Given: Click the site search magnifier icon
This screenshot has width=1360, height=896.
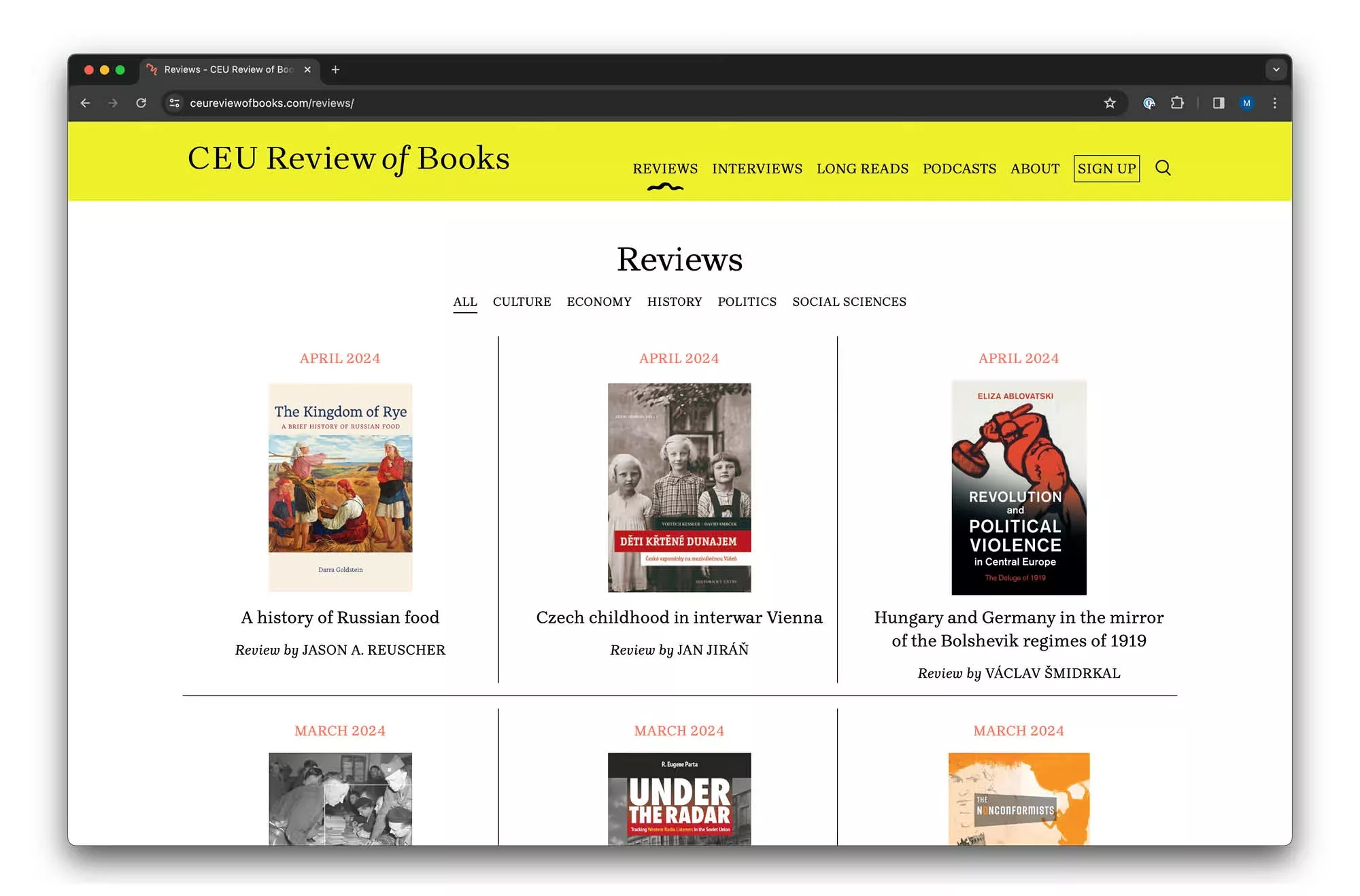Looking at the screenshot, I should (1163, 168).
